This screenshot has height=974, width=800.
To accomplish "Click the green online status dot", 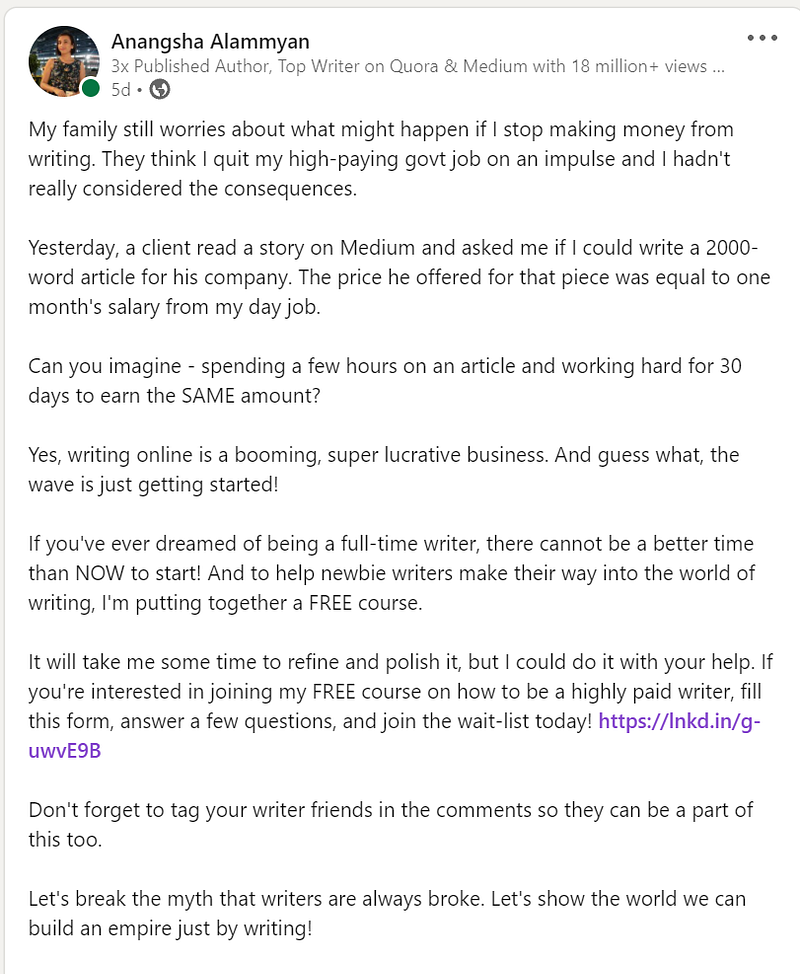I will [90, 89].
